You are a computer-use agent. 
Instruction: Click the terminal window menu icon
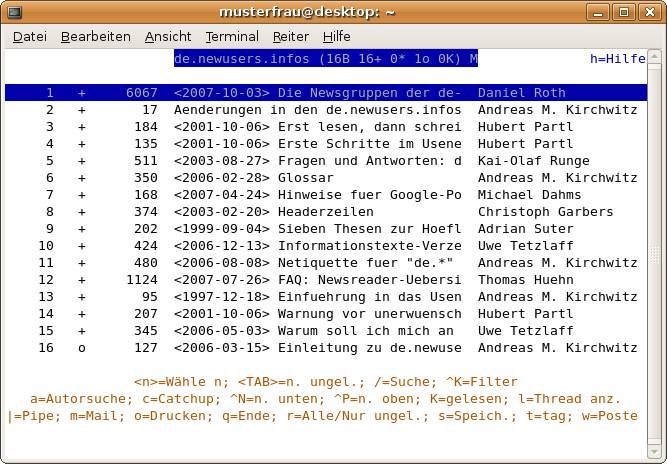(x=14, y=12)
